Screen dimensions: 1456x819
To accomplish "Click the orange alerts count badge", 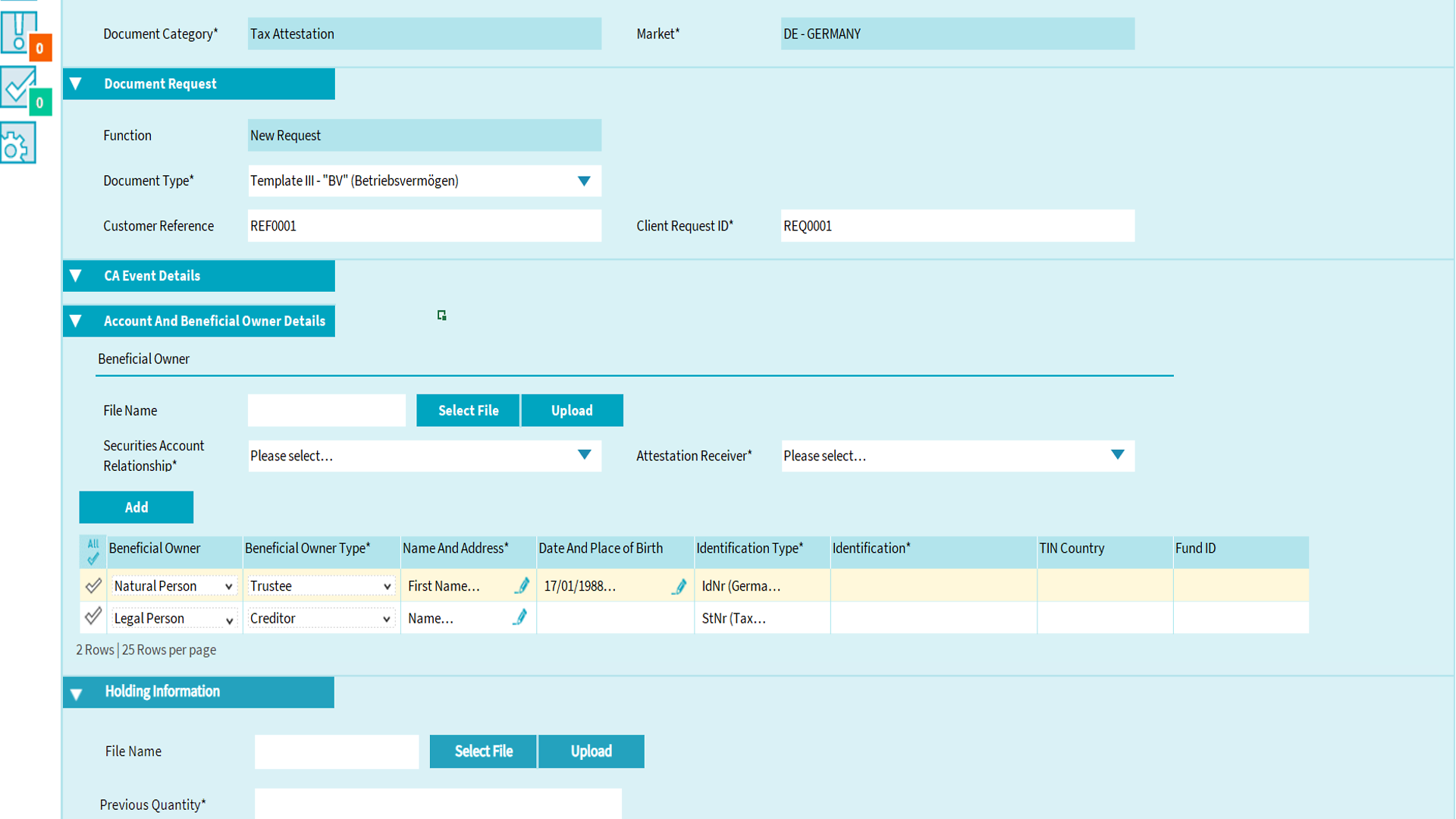I will [39, 49].
